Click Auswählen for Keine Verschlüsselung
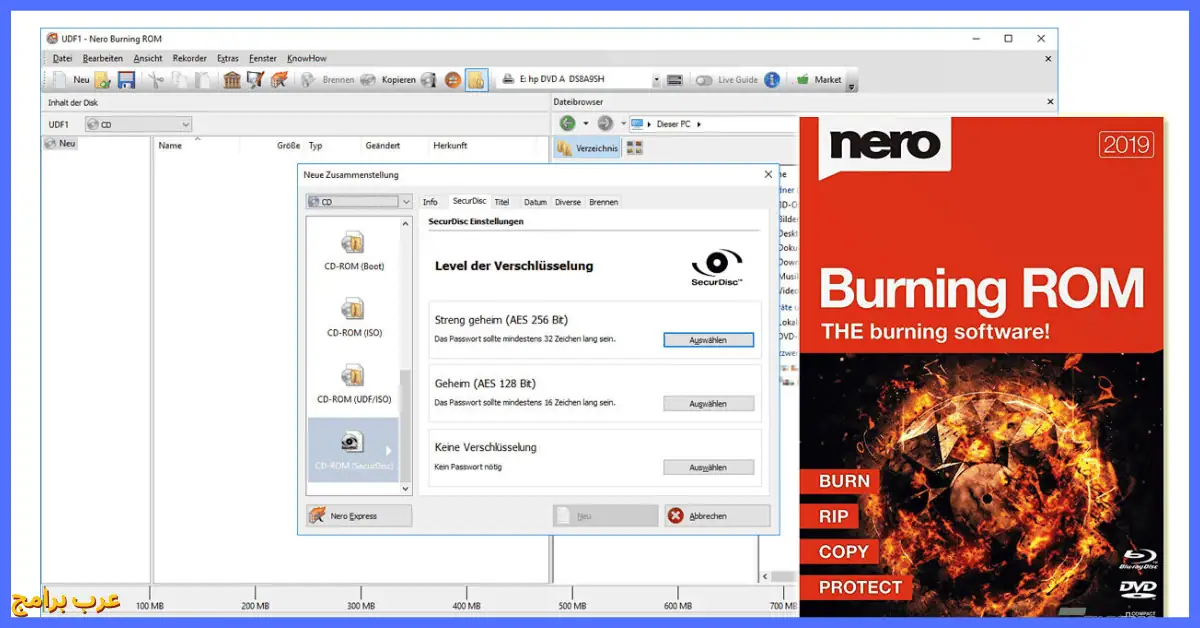1200x628 pixels. [708, 467]
